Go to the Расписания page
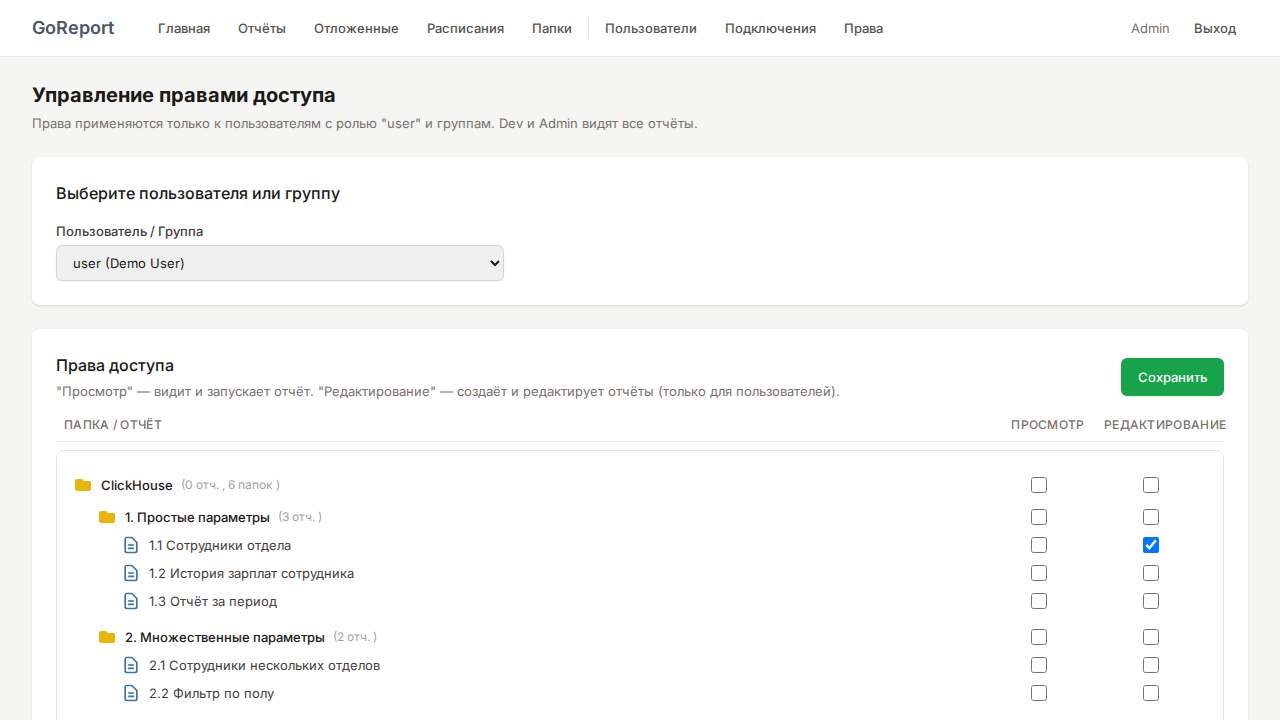The width and height of the screenshot is (1280, 720). click(465, 28)
